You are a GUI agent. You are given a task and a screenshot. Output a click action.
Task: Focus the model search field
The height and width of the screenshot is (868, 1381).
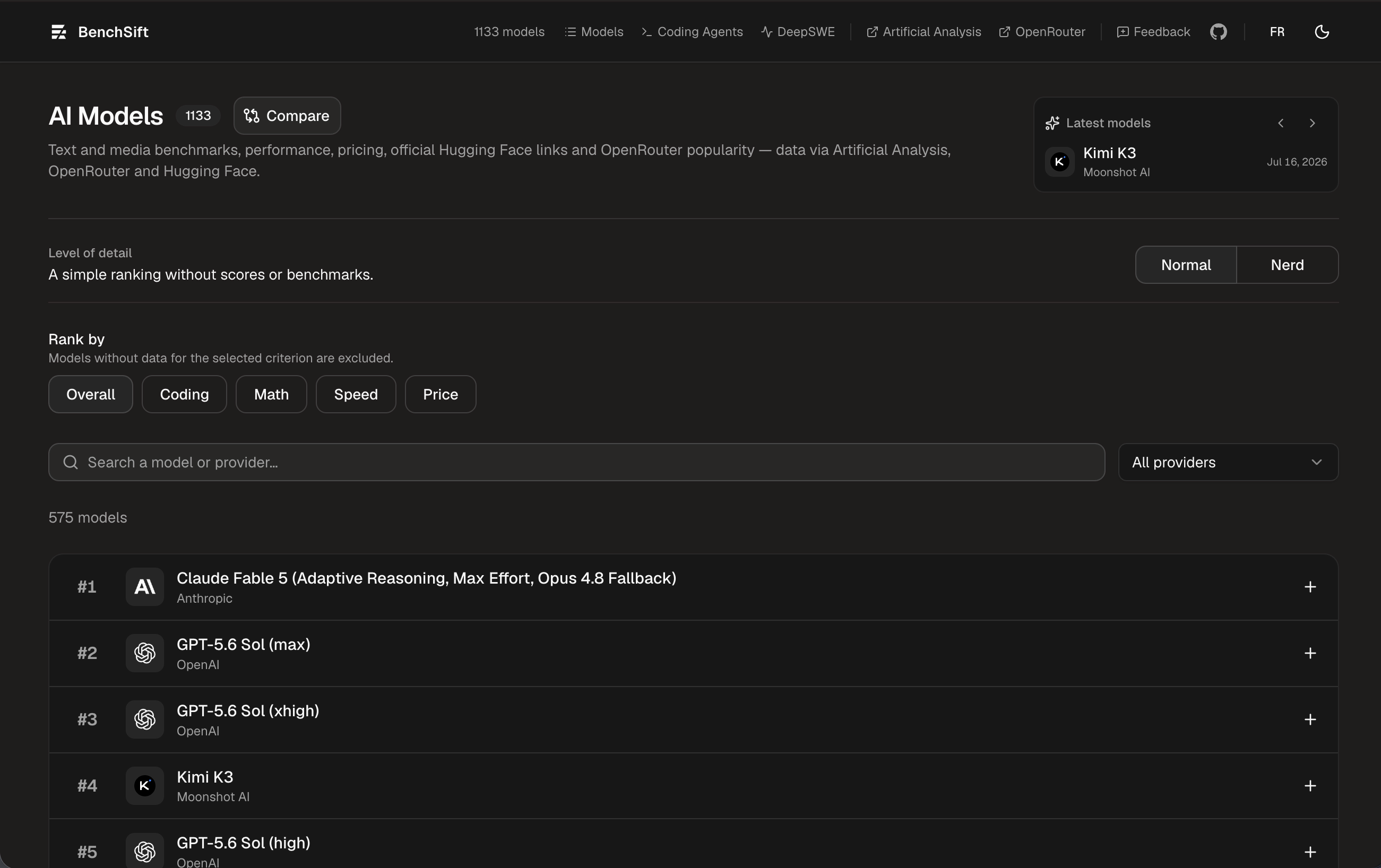[x=576, y=462]
